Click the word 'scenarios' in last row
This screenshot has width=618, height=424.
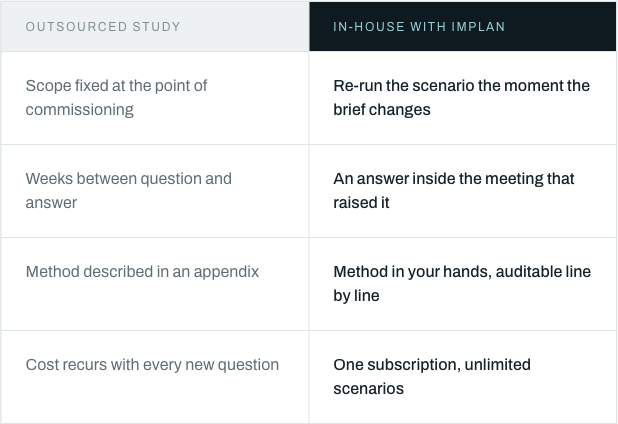(x=369, y=389)
